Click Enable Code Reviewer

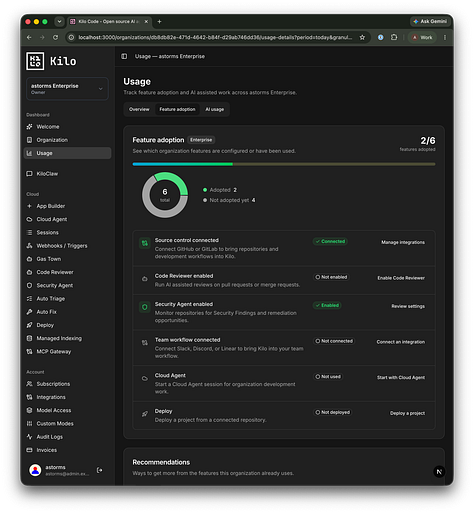[401, 278]
